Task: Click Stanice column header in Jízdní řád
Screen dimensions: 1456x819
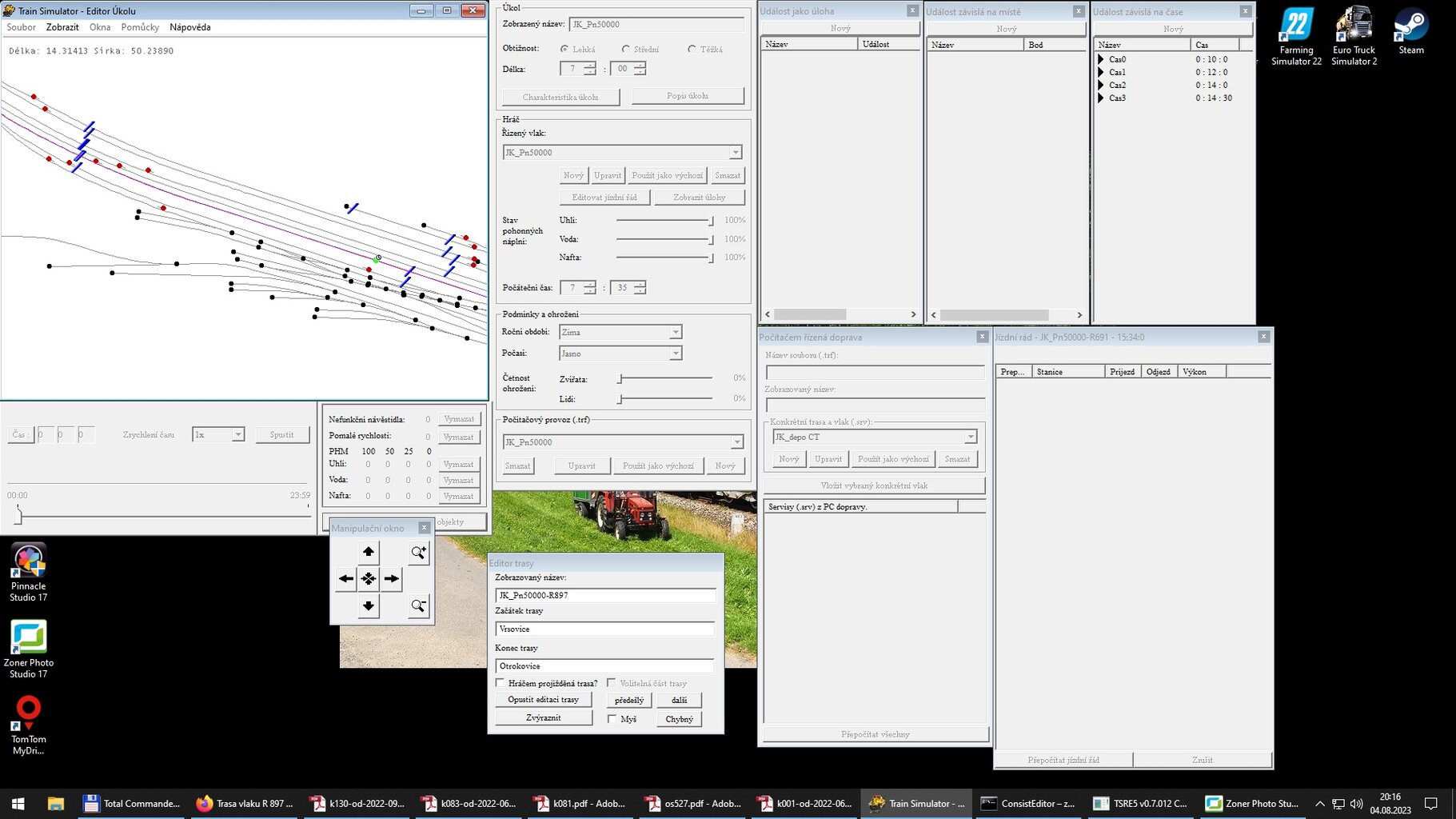Action: (x=1067, y=372)
